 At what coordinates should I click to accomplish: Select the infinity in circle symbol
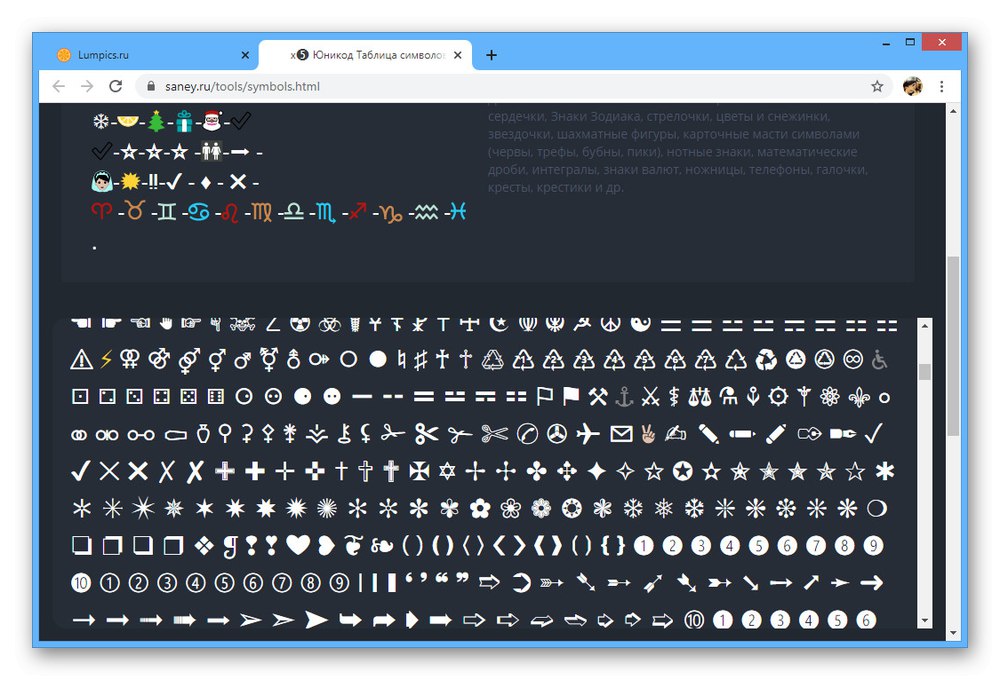coord(853,360)
